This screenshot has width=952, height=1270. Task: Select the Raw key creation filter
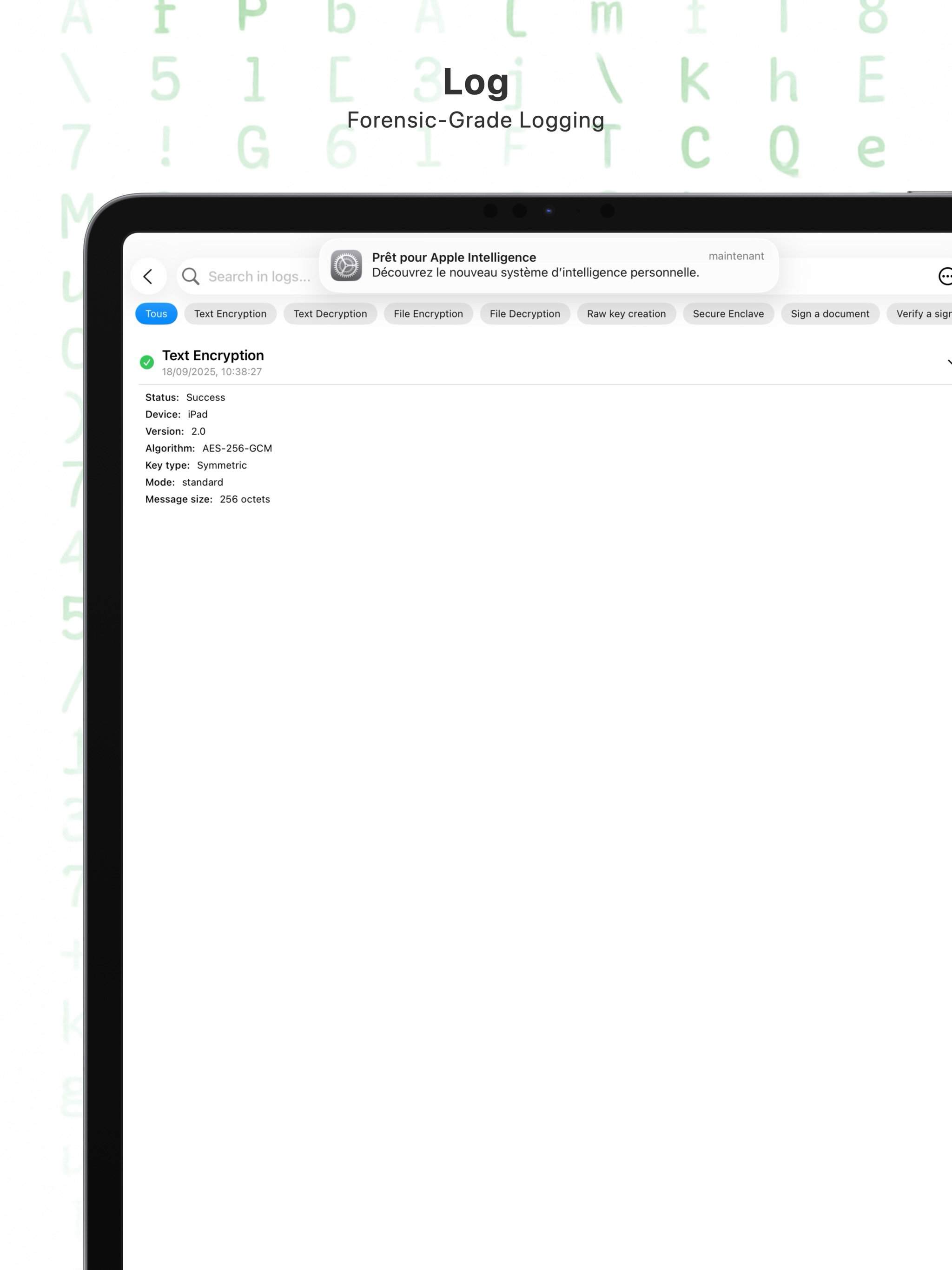(x=627, y=314)
